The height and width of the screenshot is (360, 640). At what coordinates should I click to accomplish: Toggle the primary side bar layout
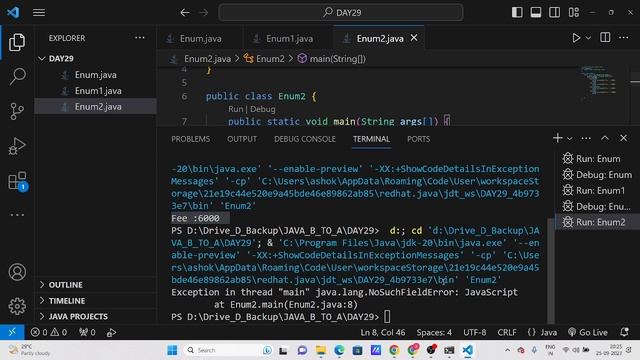pos(517,13)
